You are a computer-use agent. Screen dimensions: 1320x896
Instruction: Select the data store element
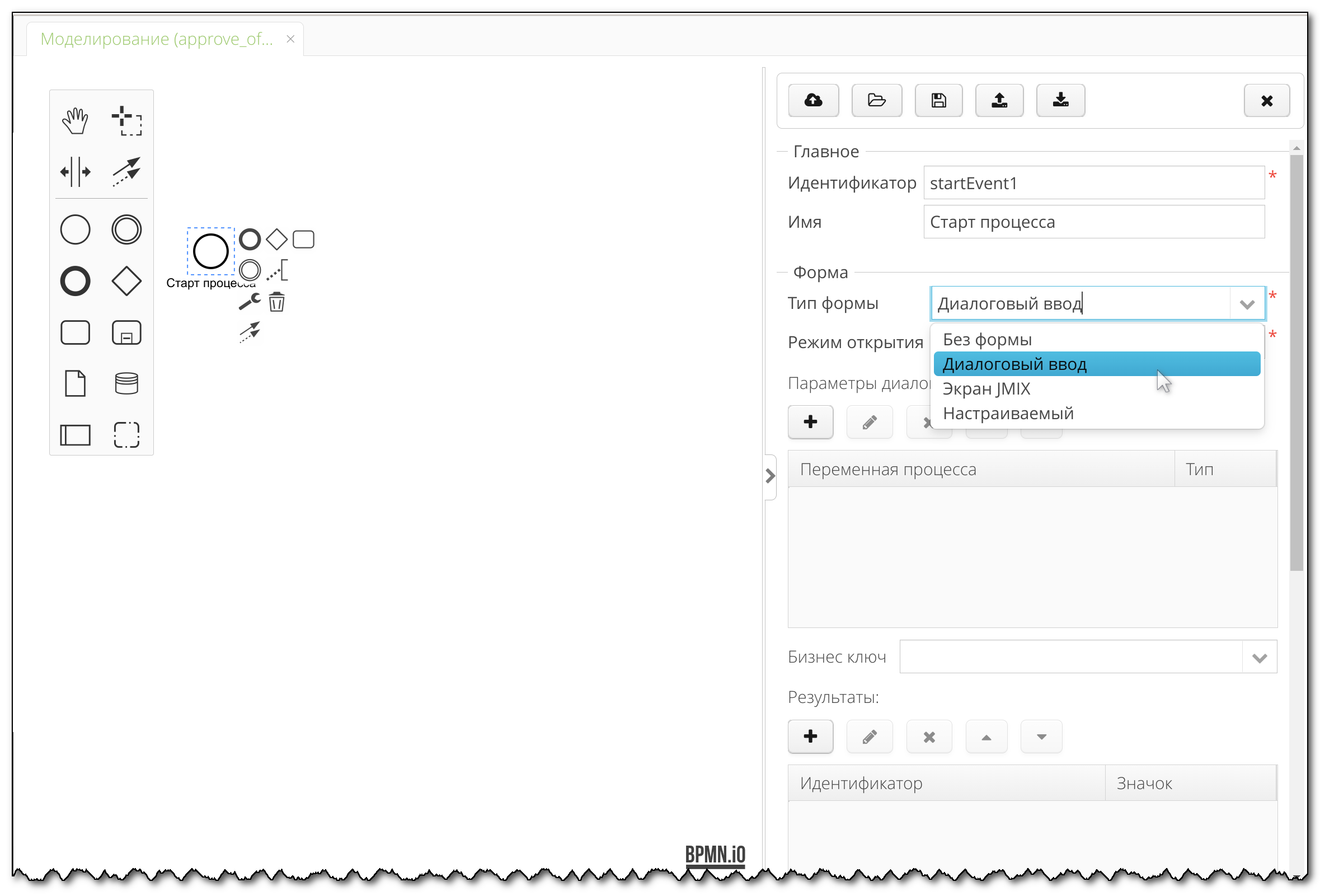[126, 383]
